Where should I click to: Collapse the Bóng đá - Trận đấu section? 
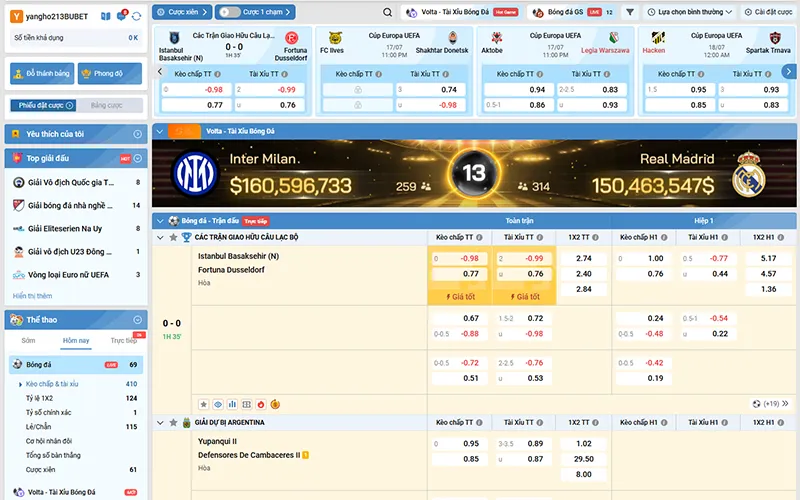coord(160,221)
